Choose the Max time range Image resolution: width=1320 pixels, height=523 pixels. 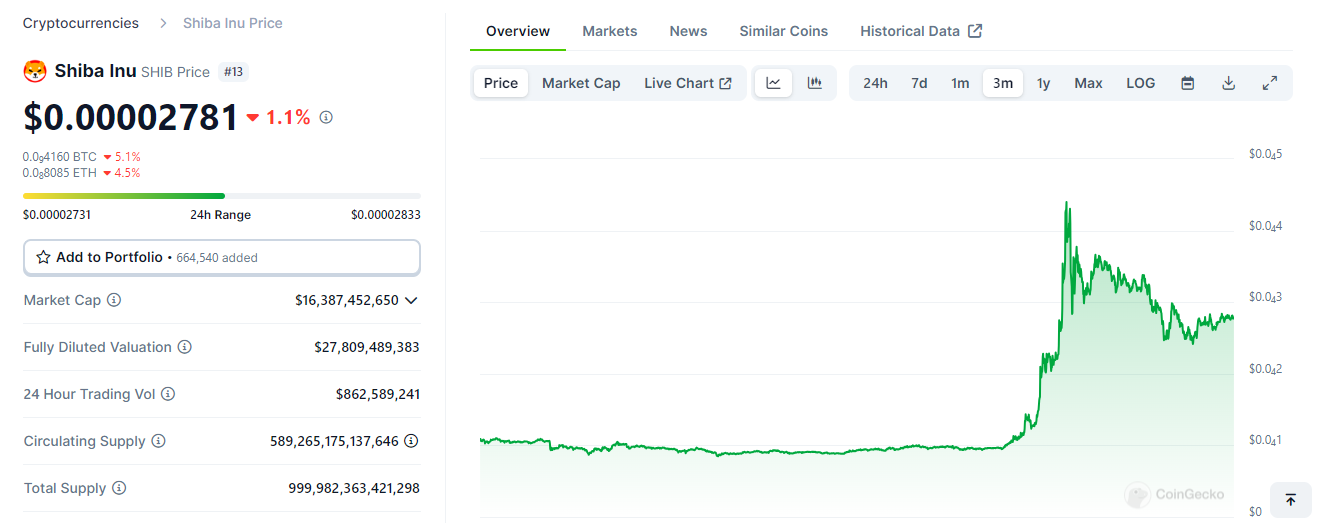pos(1088,83)
